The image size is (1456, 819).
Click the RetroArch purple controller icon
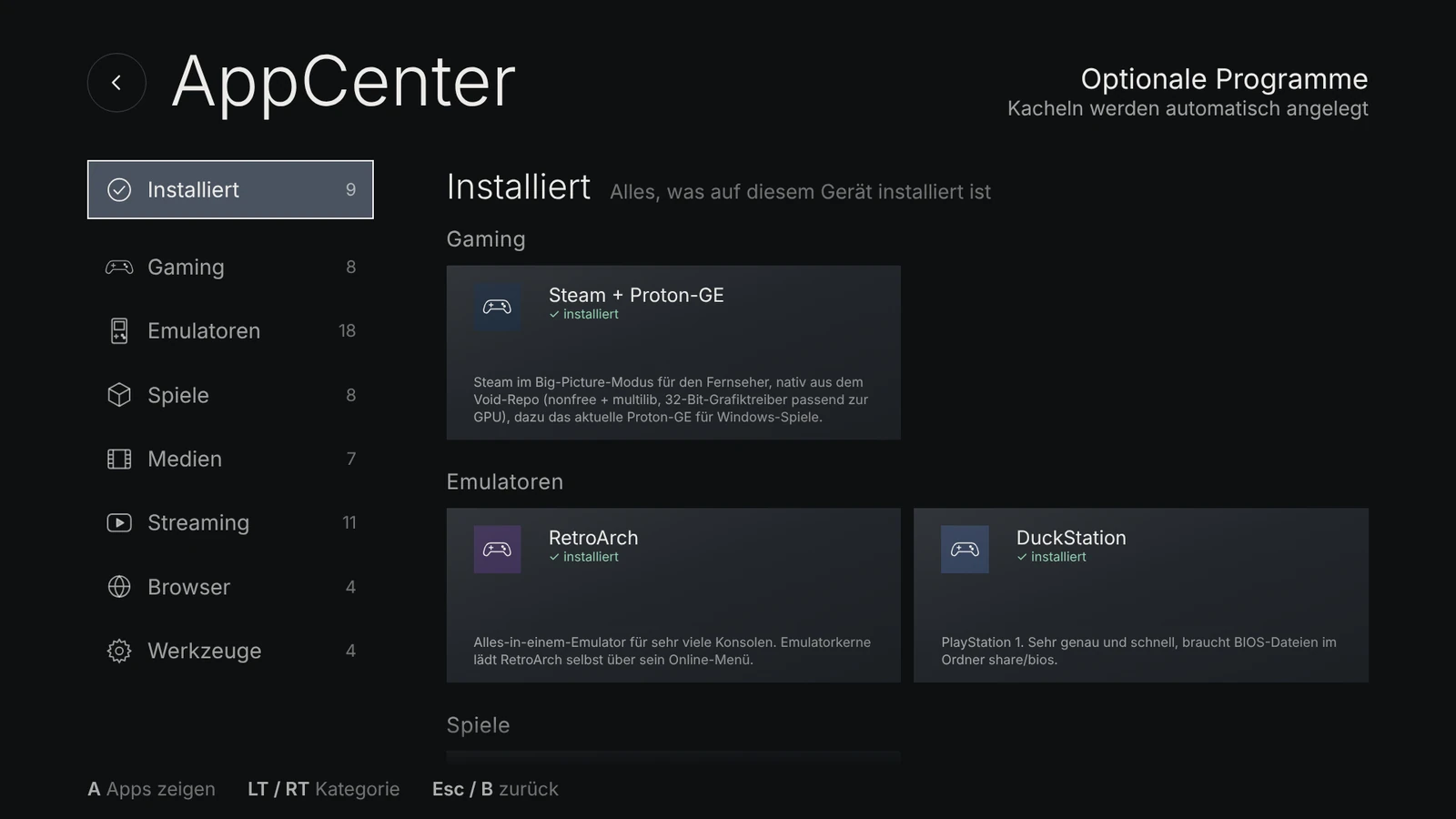coord(497,549)
